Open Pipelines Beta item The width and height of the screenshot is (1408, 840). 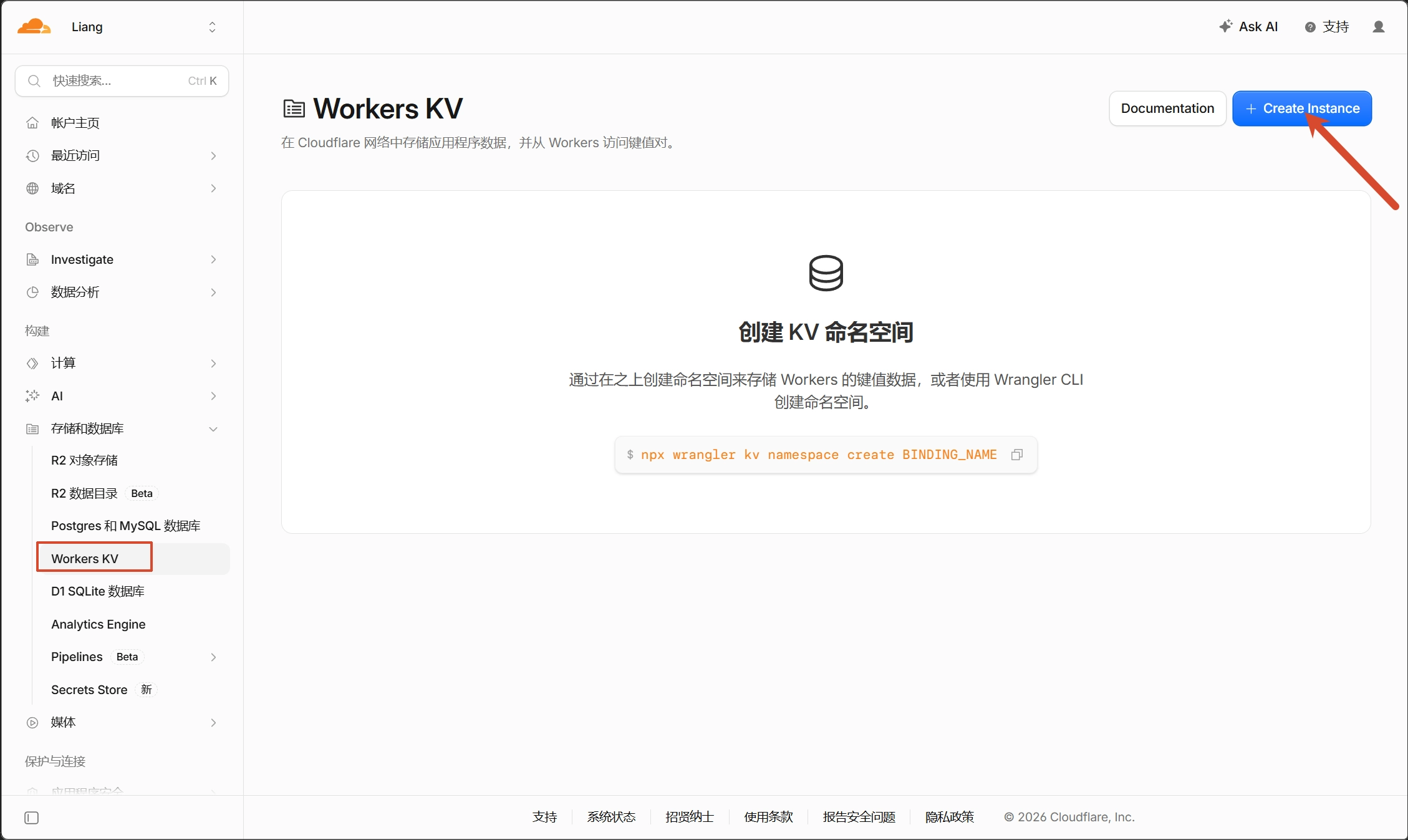(x=97, y=657)
